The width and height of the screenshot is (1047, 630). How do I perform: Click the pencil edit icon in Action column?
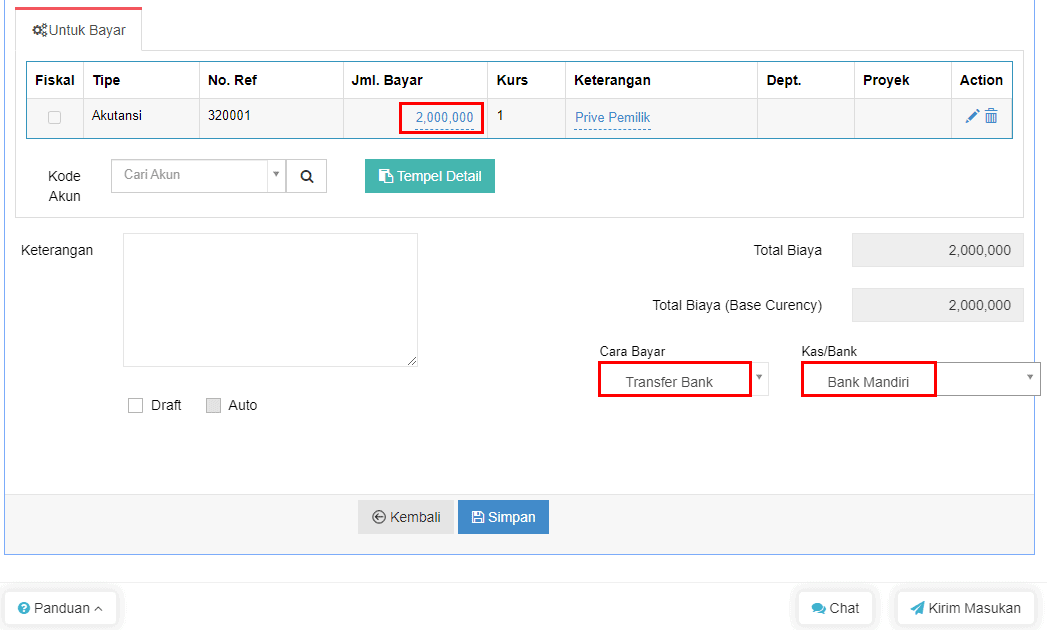(x=971, y=116)
